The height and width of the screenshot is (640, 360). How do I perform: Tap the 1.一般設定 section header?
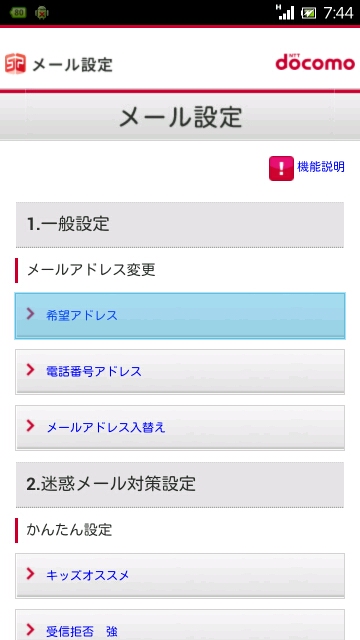pos(180,225)
